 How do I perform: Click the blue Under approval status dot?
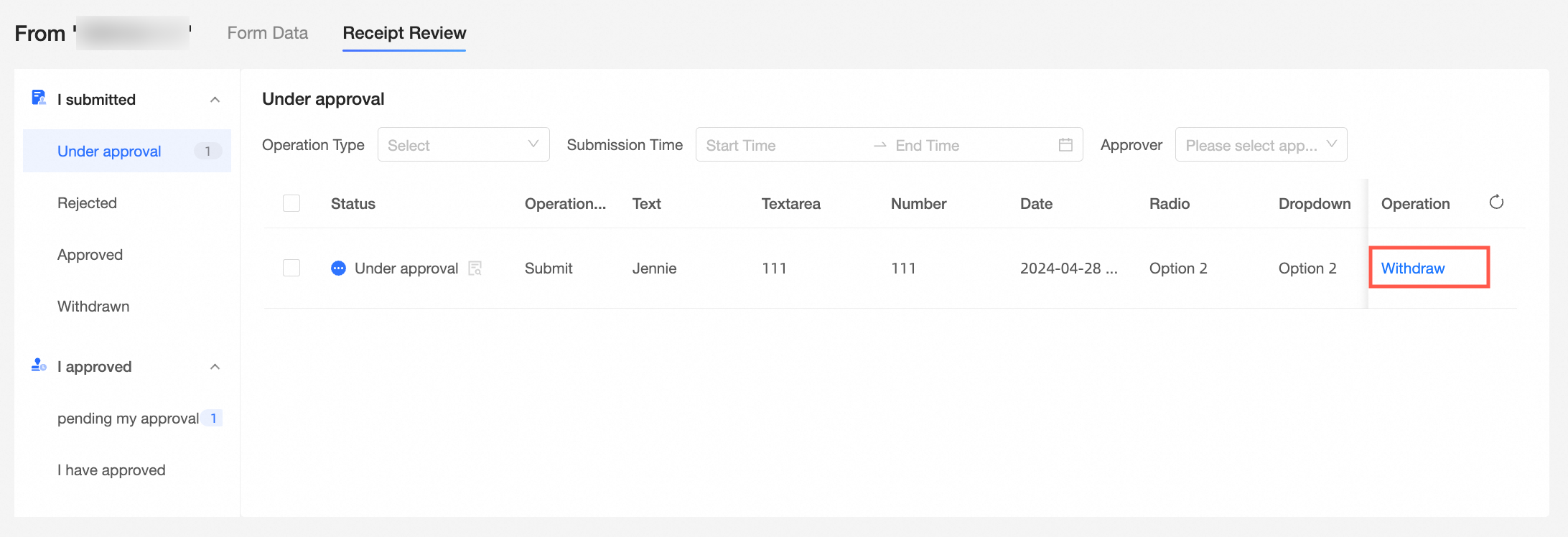coord(338,268)
